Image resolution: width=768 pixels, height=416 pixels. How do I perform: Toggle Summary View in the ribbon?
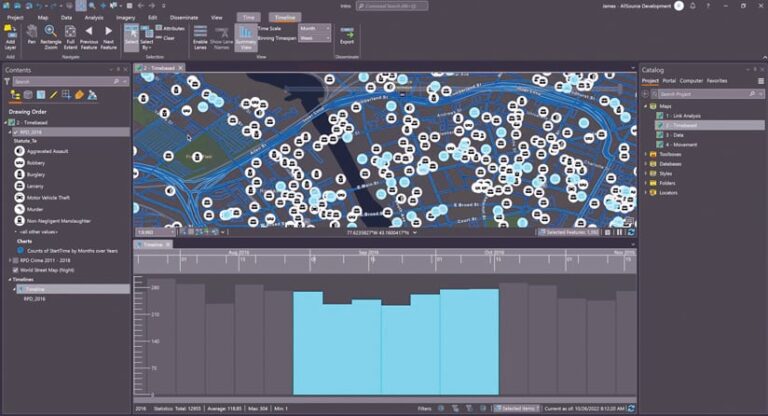point(245,37)
